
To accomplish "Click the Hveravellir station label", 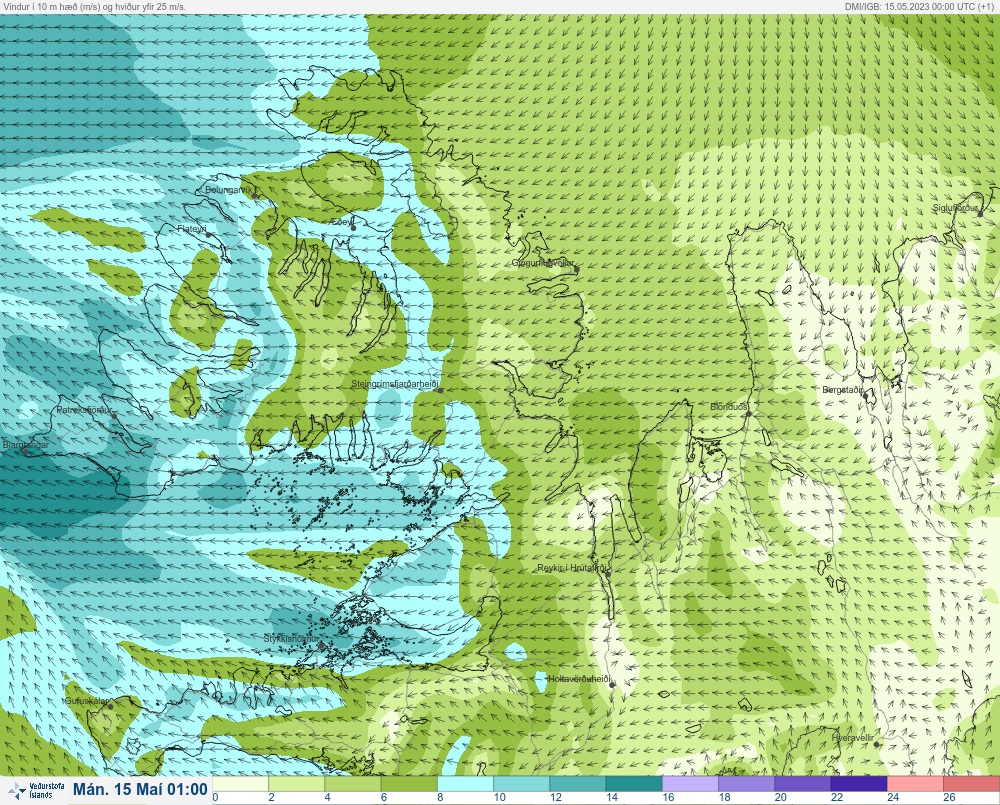I will (x=853, y=738).
